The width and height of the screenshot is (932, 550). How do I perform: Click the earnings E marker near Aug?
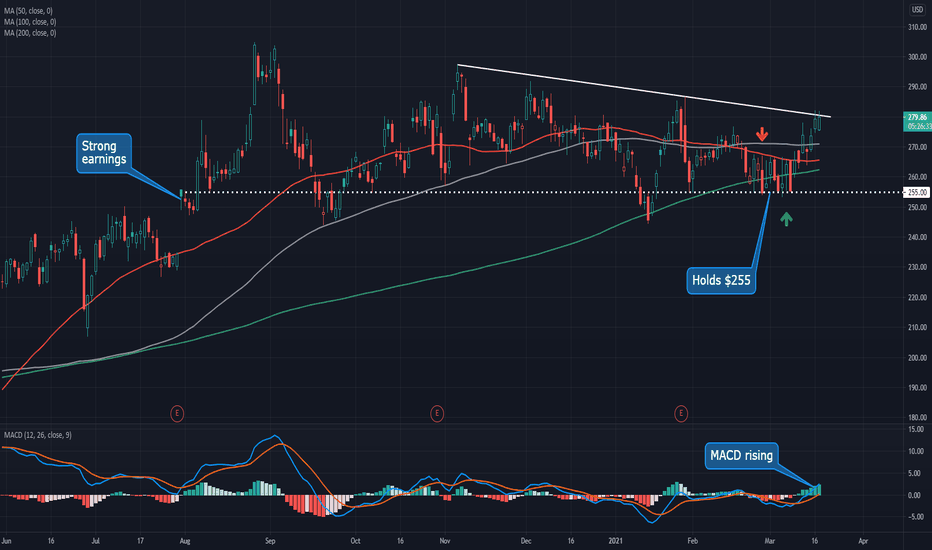pyautogui.click(x=177, y=413)
